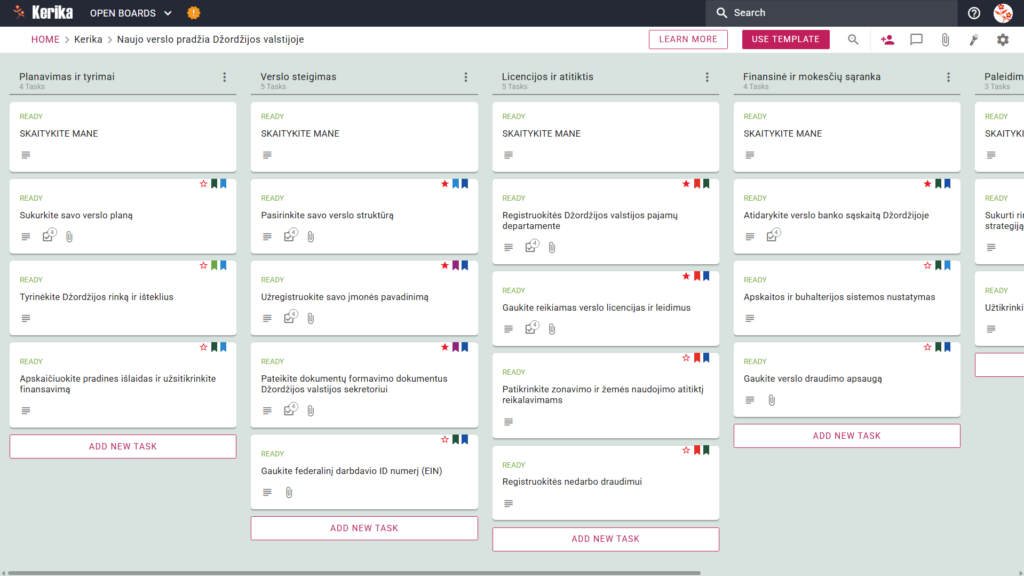Open details icon on Patikrinkite zonavimo card
1024x576 pixels.
[x=508, y=422]
